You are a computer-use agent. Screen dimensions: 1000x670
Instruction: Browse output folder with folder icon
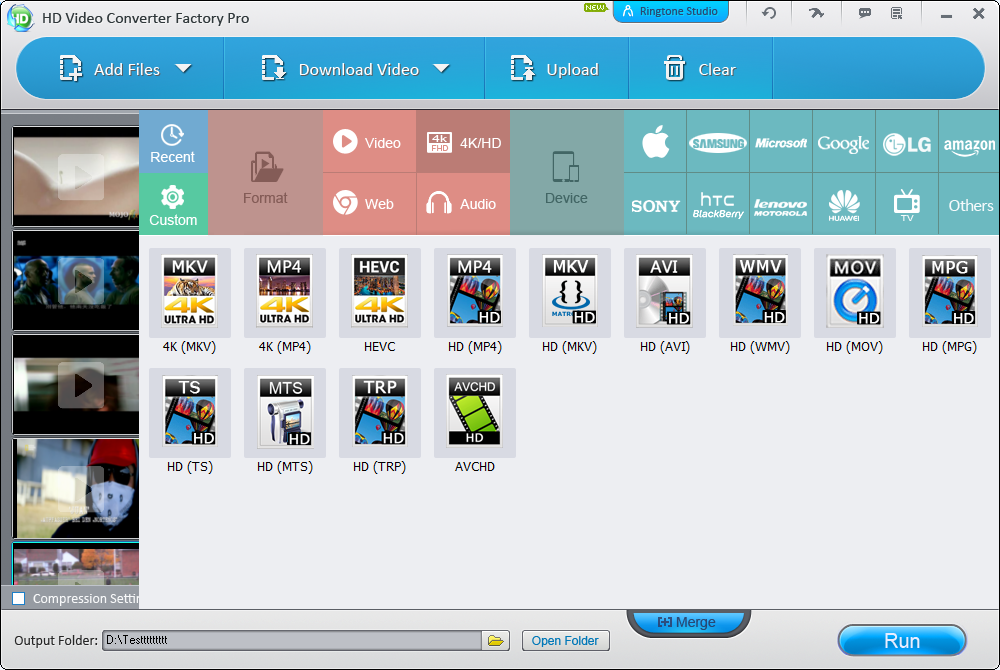496,641
